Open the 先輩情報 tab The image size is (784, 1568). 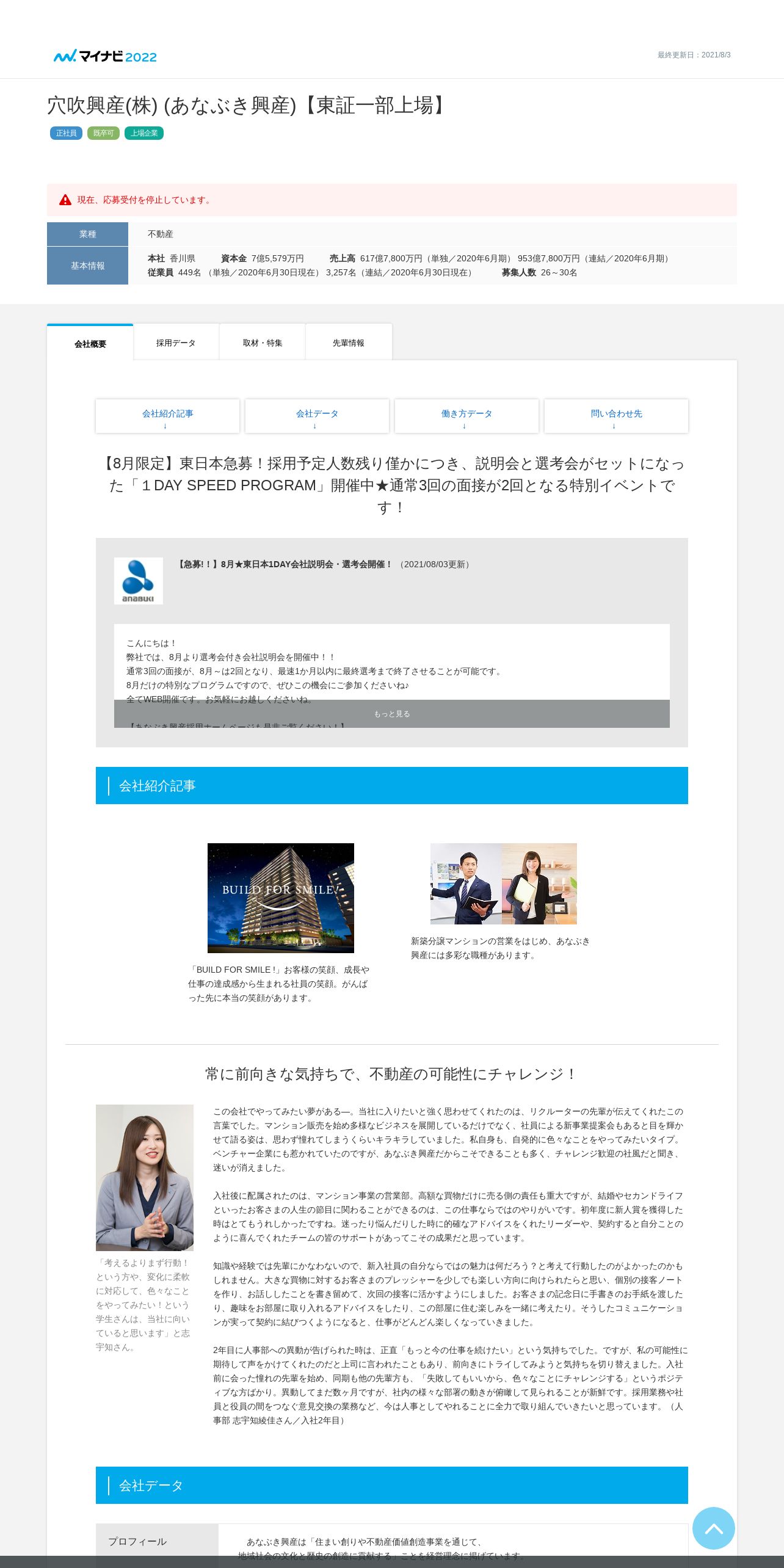(349, 343)
